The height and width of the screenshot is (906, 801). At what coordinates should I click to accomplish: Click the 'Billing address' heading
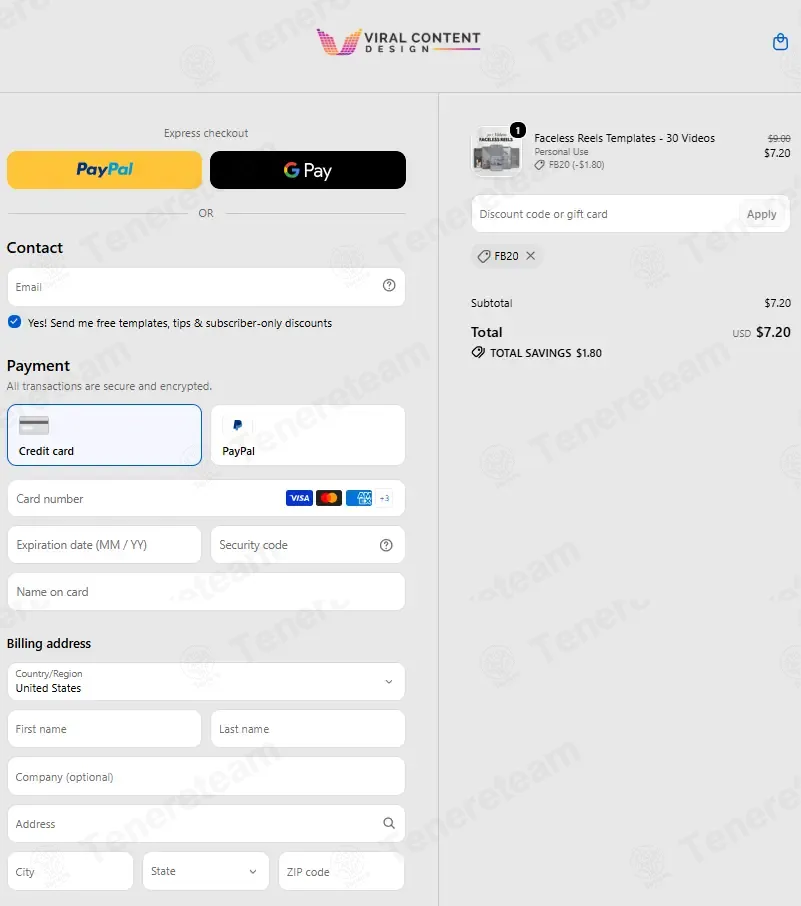[x=49, y=644]
